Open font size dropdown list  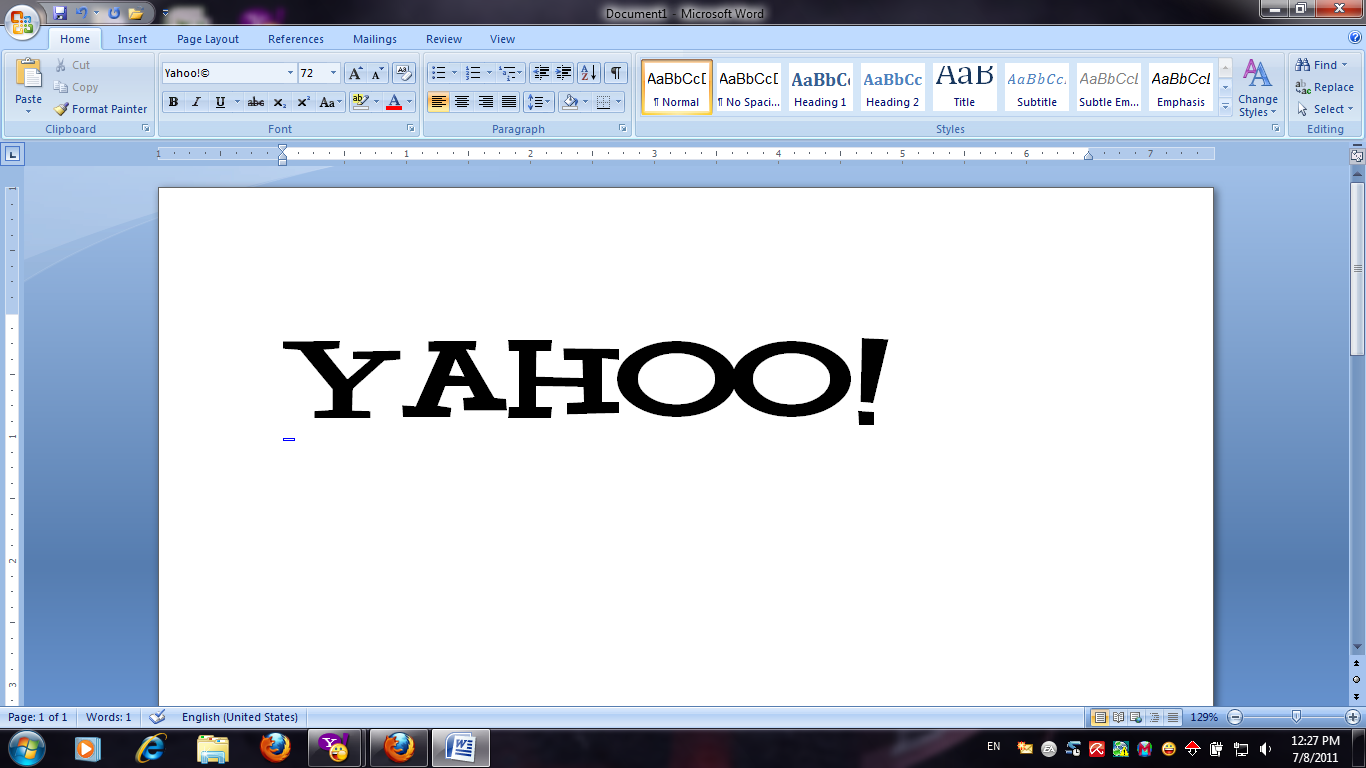[x=333, y=73]
